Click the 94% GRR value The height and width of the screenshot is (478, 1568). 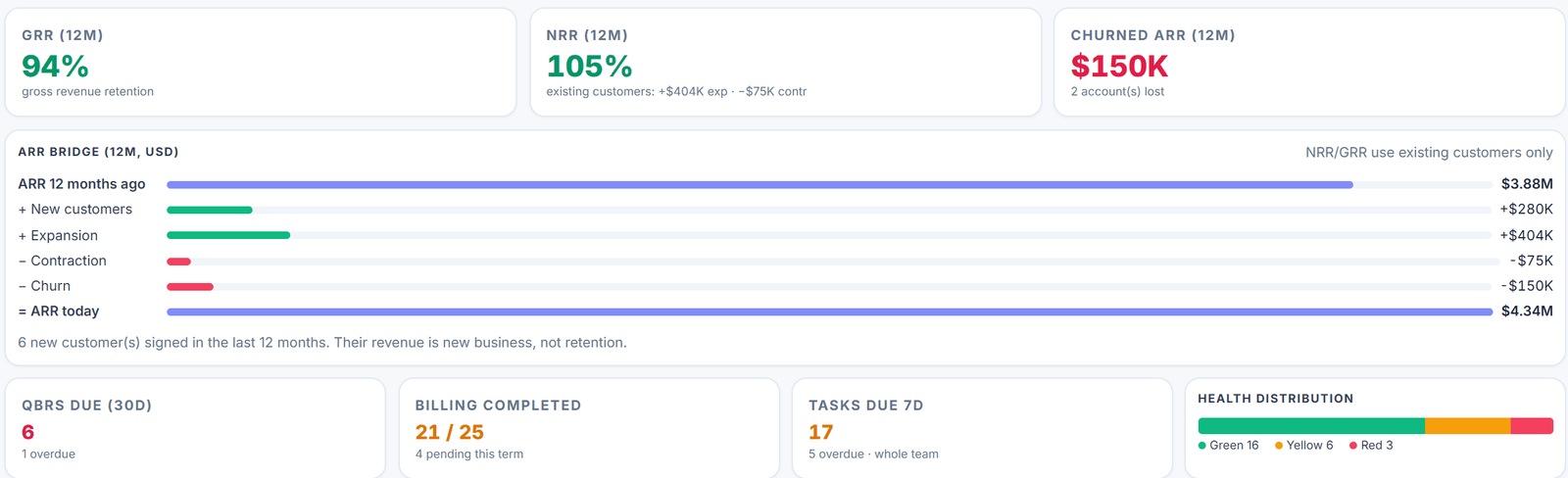click(x=55, y=66)
